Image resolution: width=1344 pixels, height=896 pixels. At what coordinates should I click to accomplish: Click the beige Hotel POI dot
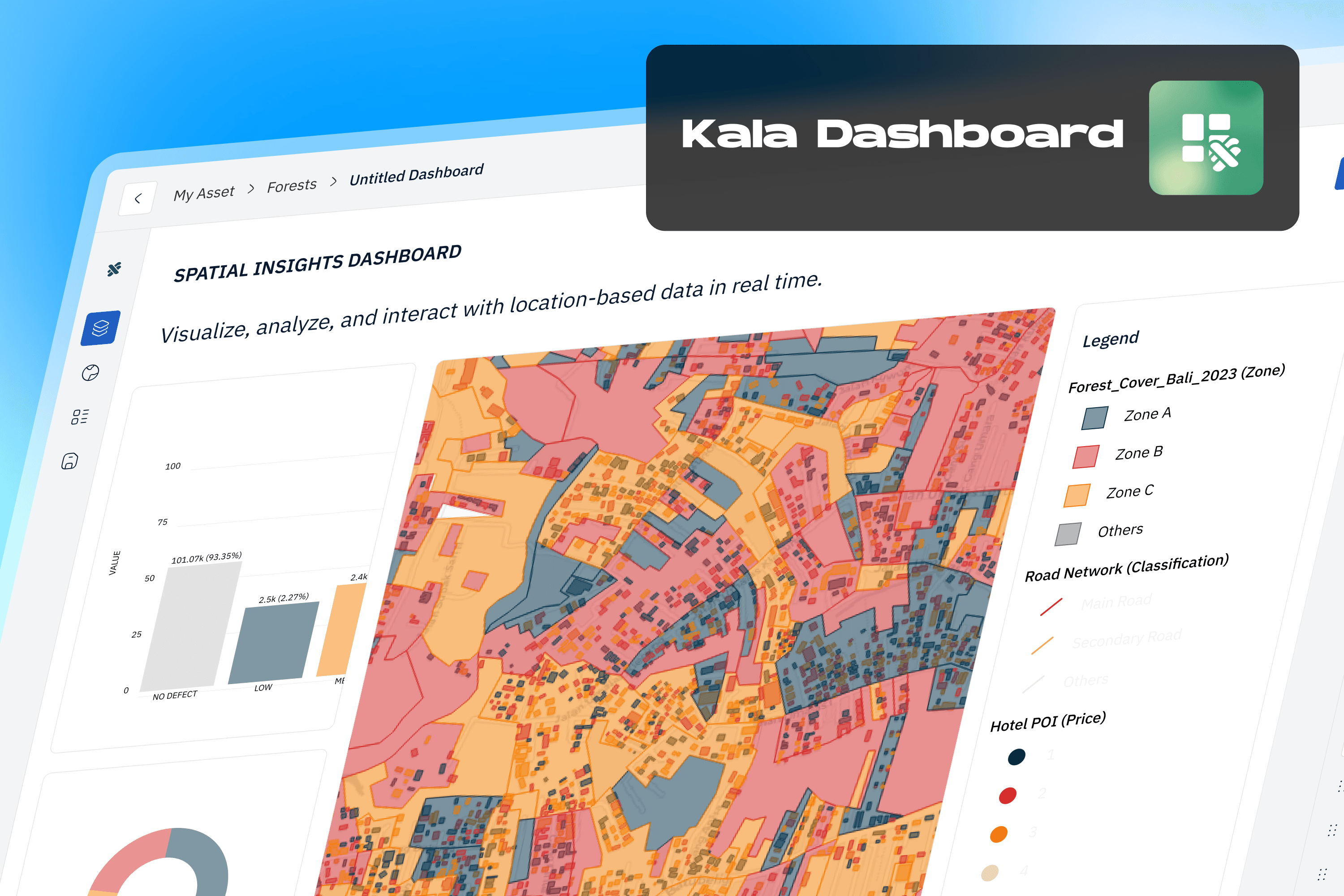tap(990, 873)
